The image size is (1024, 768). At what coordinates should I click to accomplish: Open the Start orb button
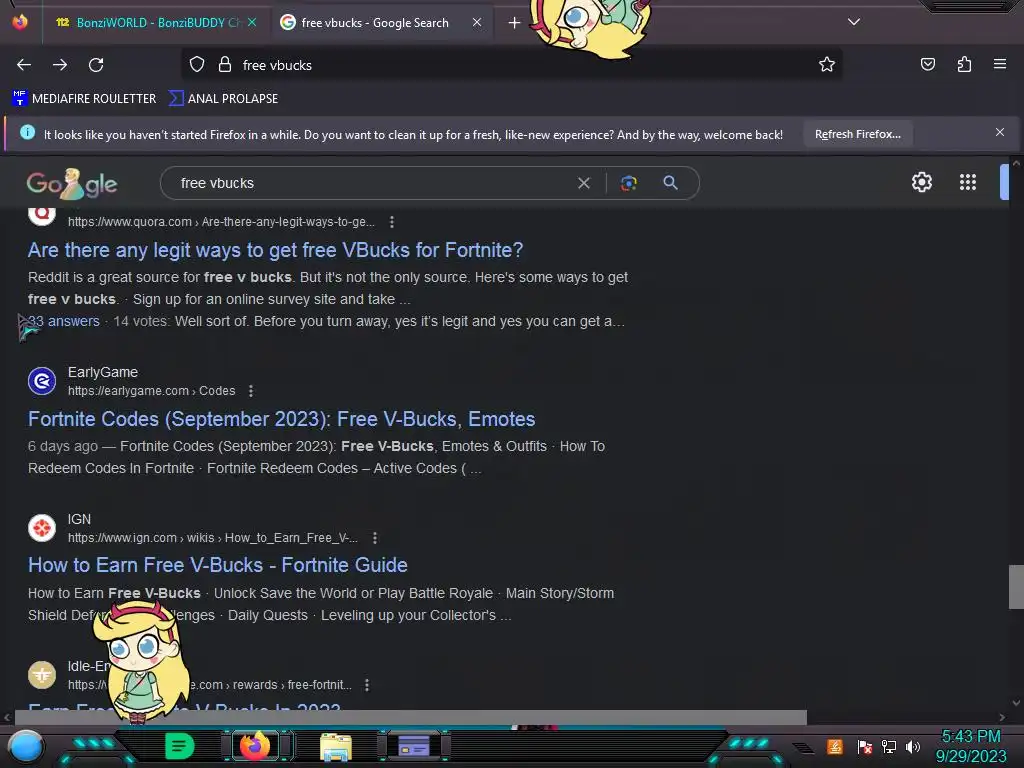[26, 746]
